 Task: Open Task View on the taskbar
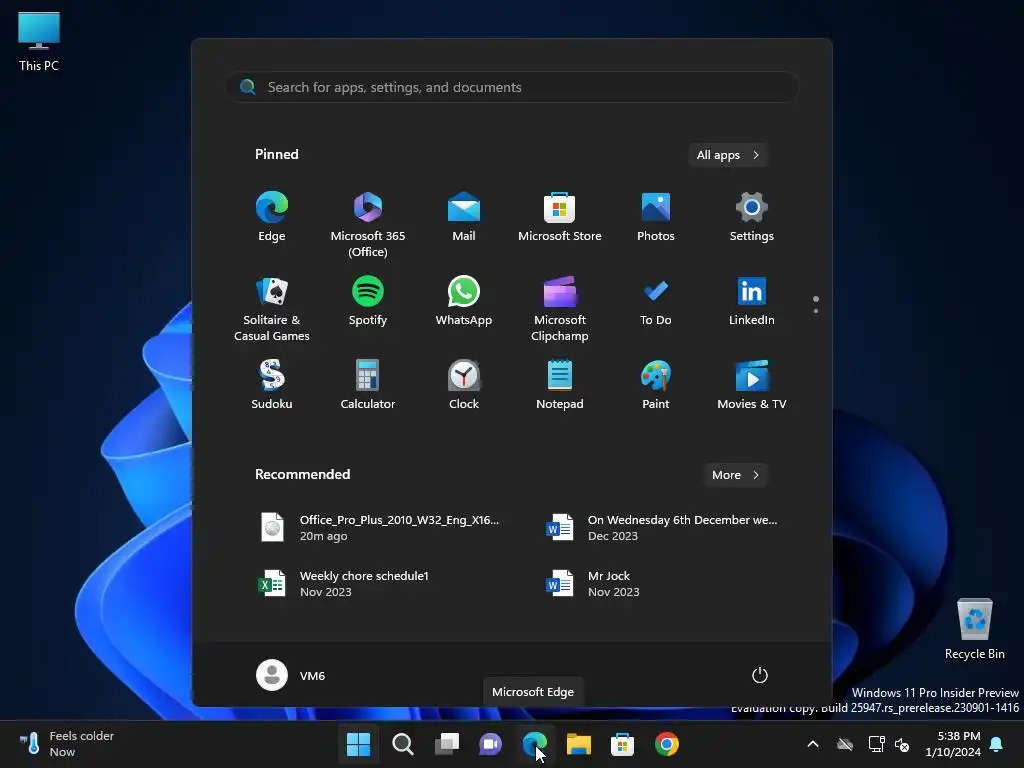[x=447, y=744]
